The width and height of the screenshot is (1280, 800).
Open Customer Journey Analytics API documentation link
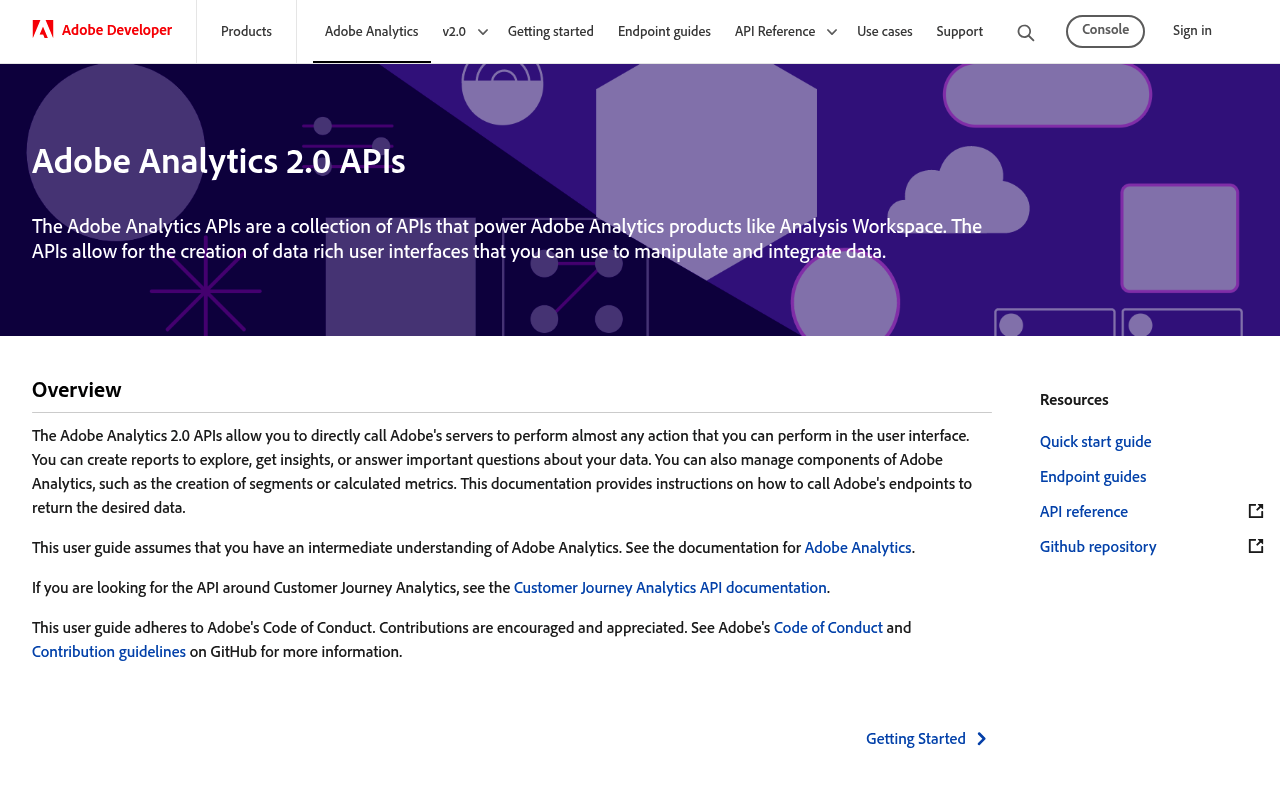[x=670, y=587]
